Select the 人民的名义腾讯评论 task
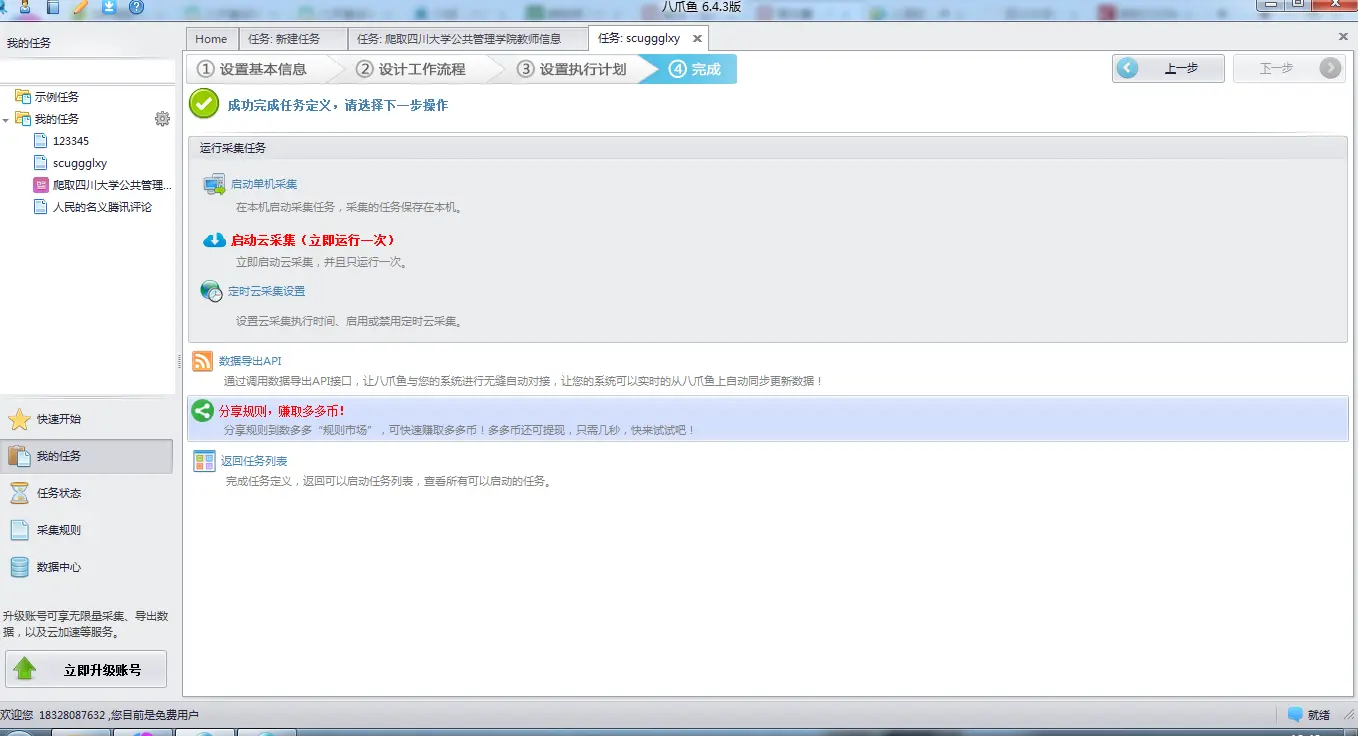Screen dimensions: 1358x736 tap(102, 207)
